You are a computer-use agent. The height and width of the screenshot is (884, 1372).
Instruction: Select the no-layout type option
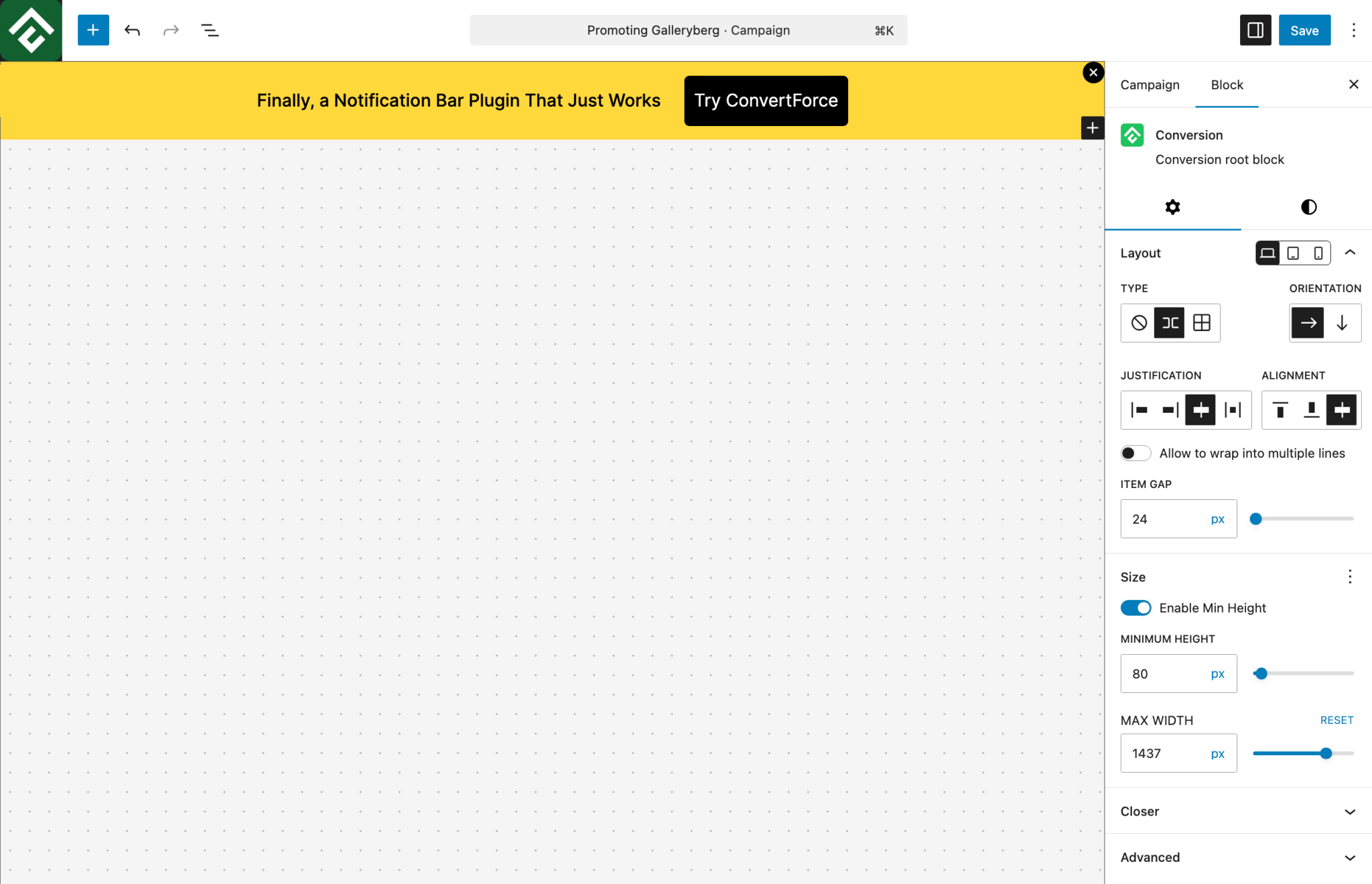(1139, 323)
